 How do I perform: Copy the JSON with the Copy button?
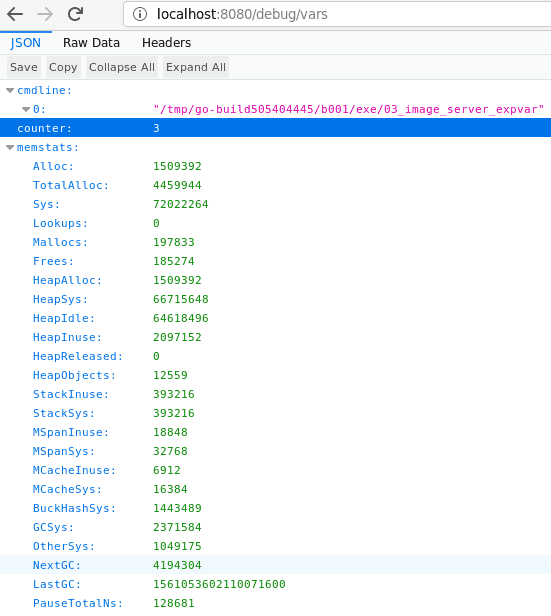63,67
